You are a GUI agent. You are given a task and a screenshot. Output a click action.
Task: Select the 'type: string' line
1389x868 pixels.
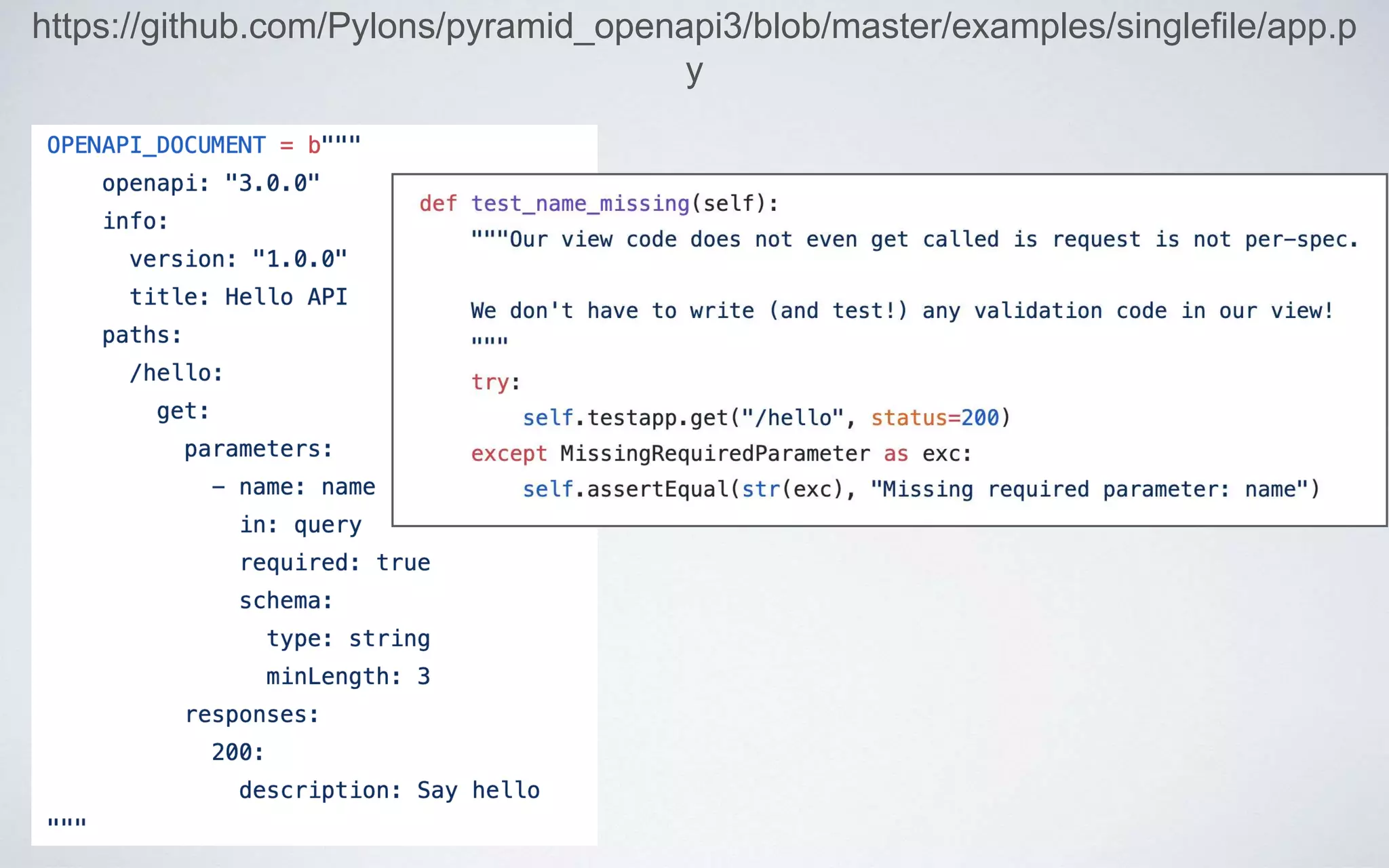pos(348,639)
